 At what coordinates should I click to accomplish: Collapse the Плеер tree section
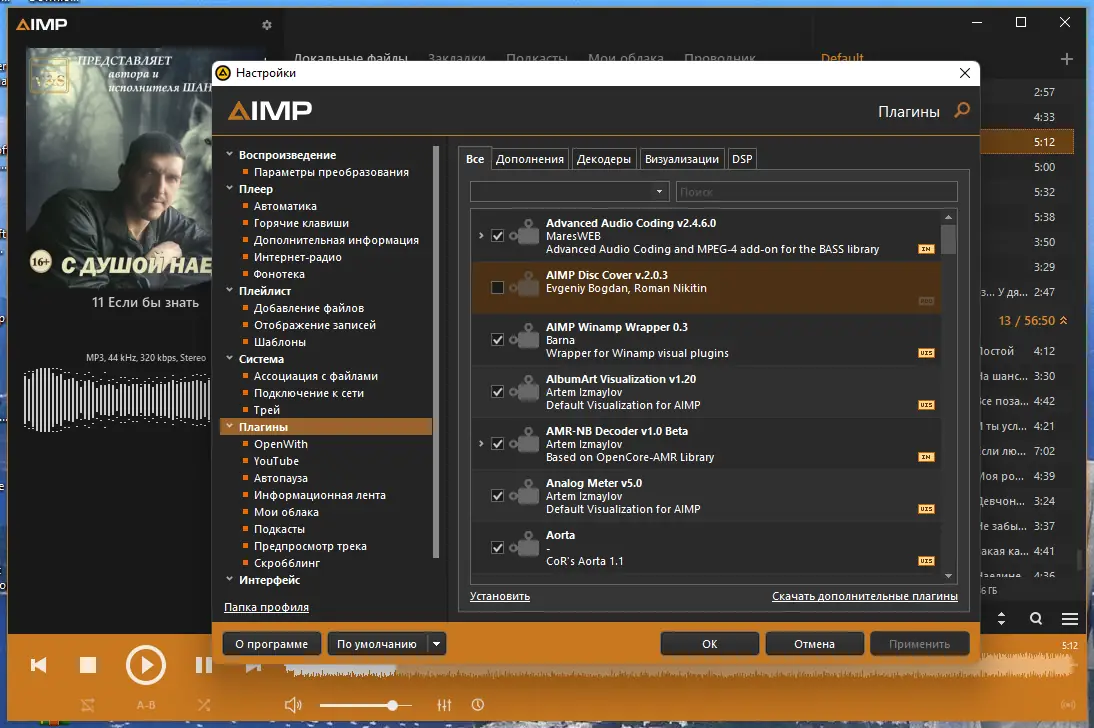[230, 188]
